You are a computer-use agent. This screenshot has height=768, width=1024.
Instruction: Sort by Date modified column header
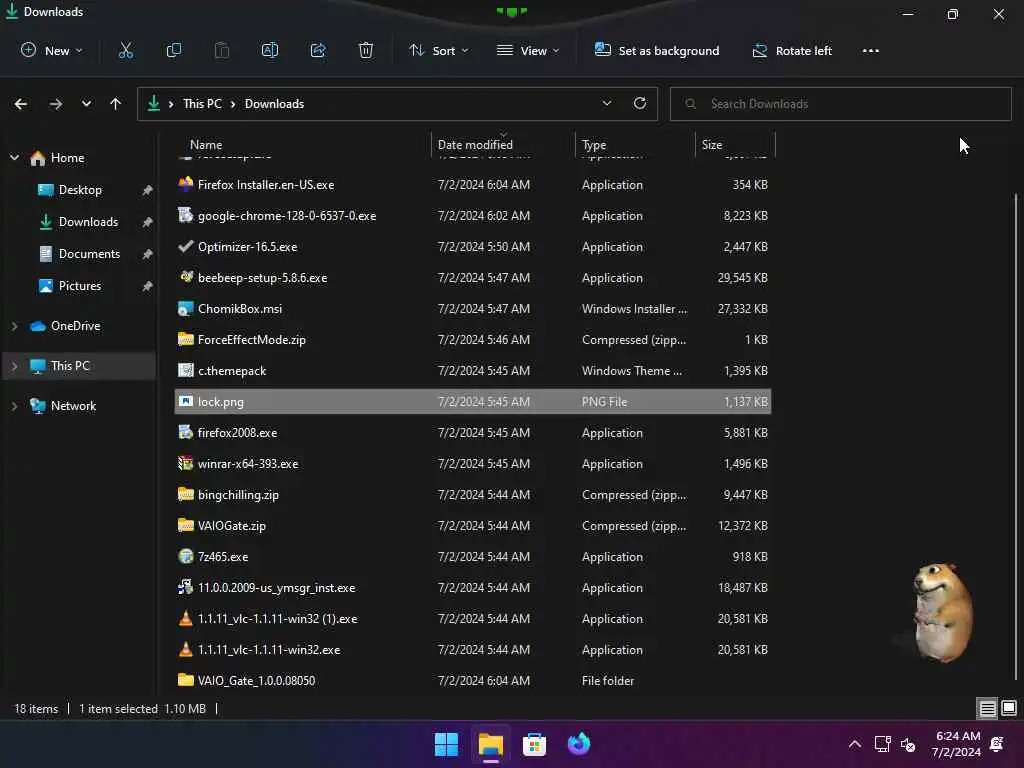475,145
